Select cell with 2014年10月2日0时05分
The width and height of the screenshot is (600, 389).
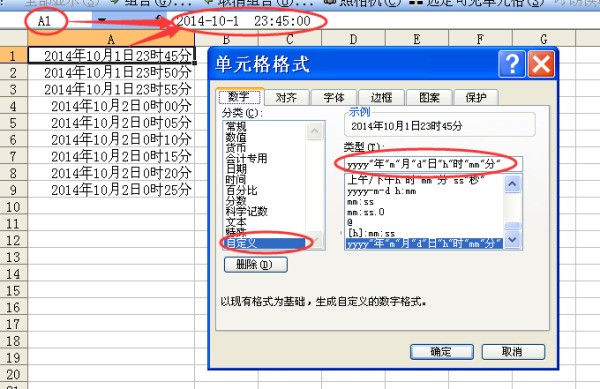coord(111,123)
